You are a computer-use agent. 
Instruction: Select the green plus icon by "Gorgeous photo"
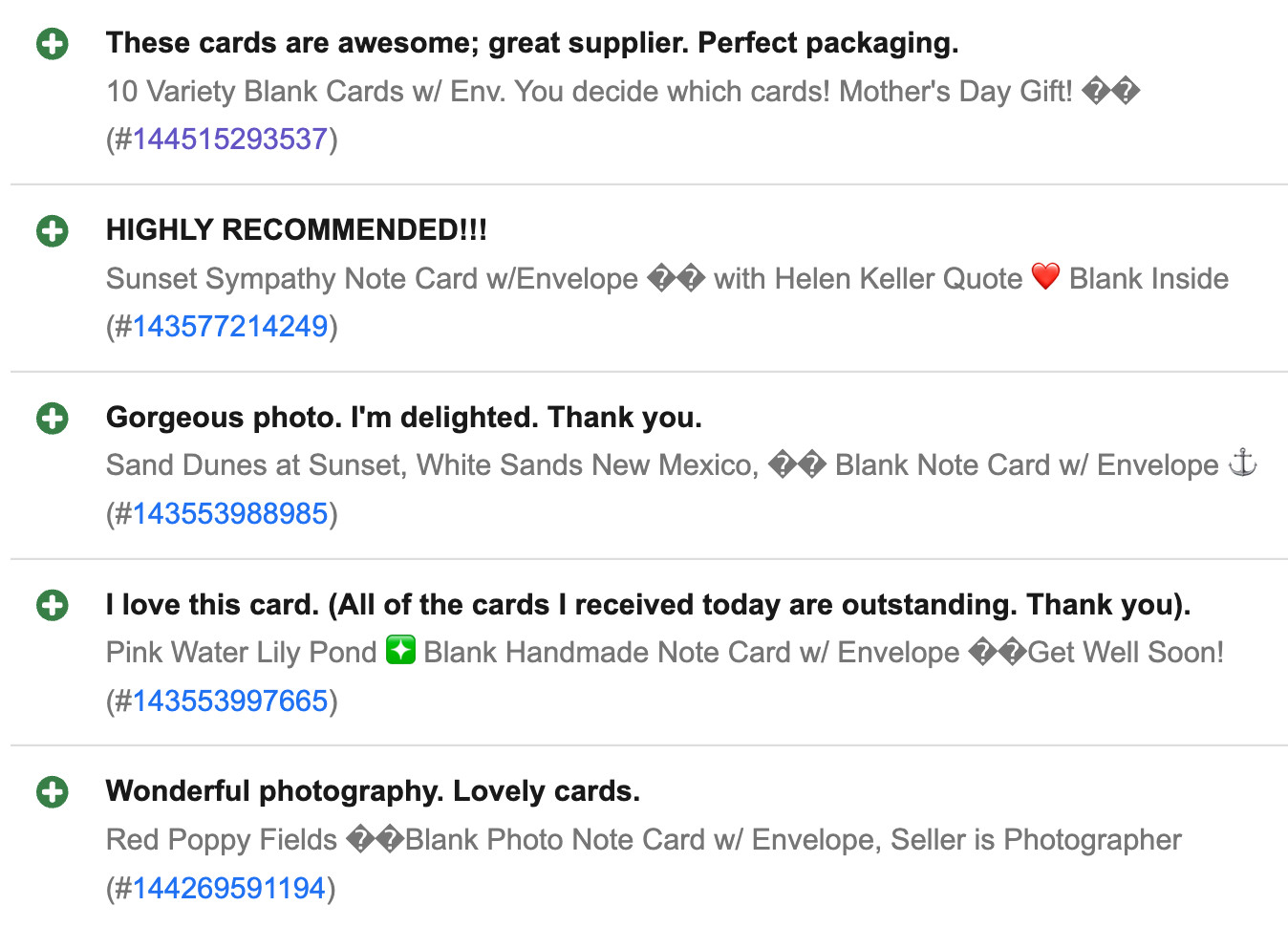tap(53, 419)
